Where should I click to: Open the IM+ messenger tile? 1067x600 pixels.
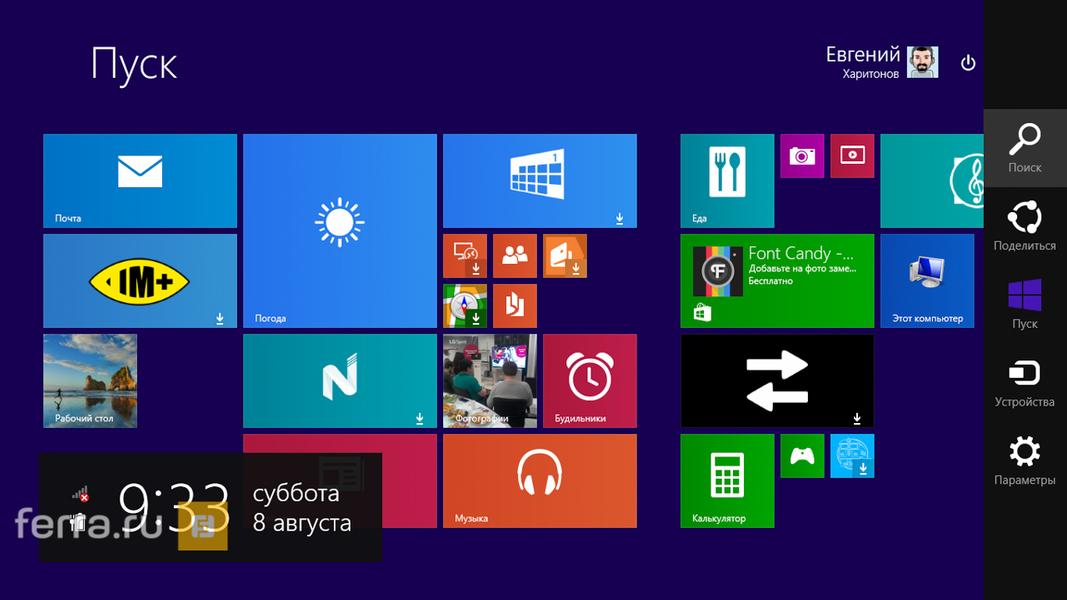[140, 281]
